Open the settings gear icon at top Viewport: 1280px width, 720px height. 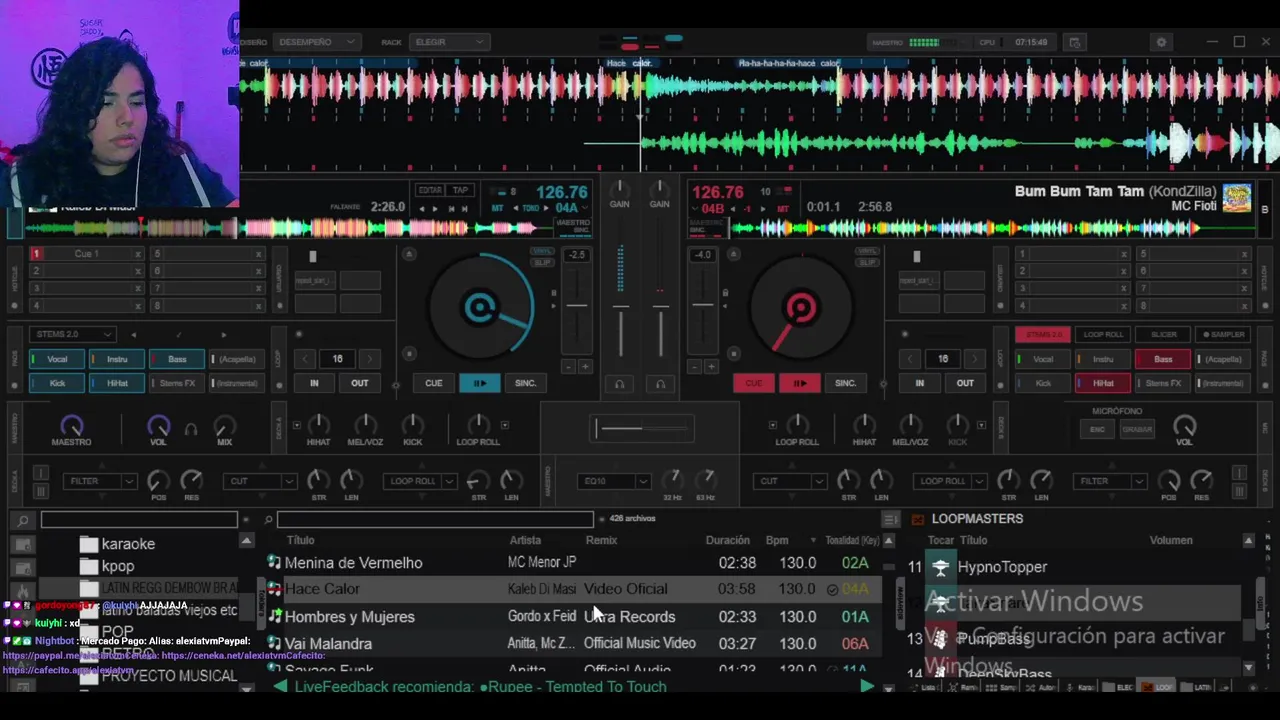point(1161,42)
